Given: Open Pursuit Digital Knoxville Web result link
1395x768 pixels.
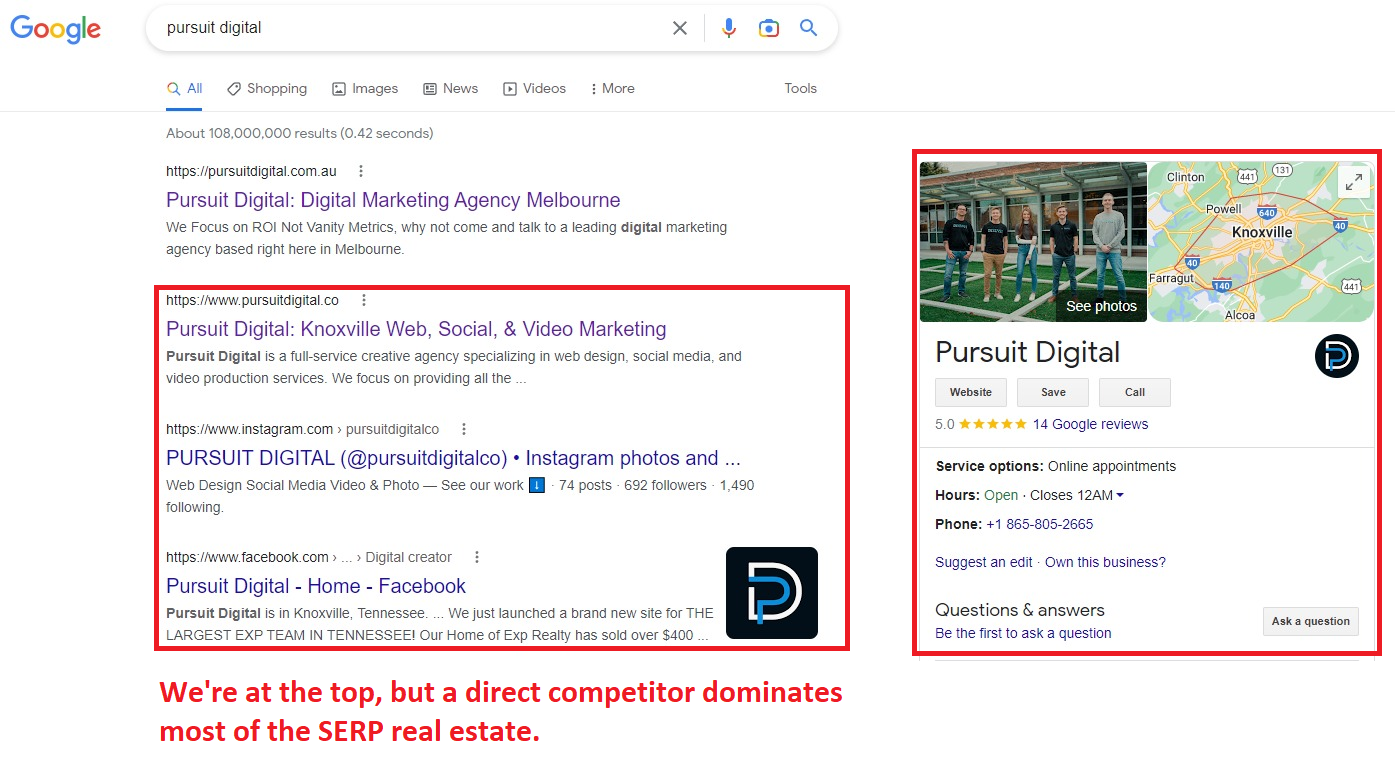Looking at the screenshot, I should [x=416, y=329].
